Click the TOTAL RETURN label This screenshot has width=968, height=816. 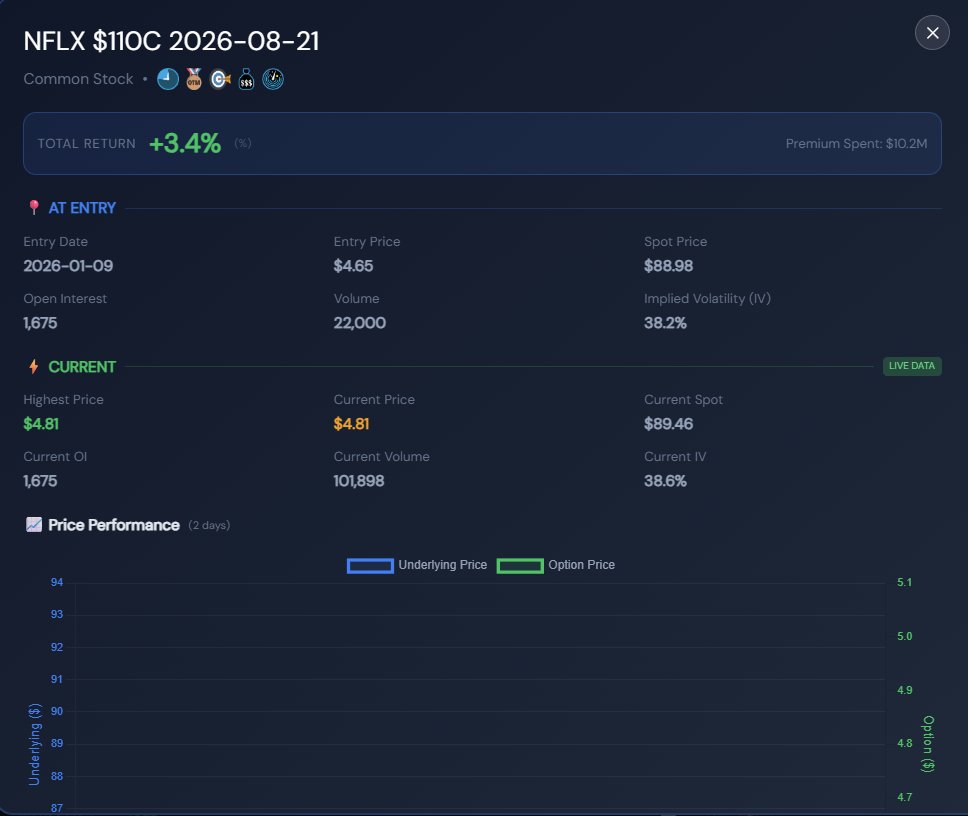pos(86,143)
